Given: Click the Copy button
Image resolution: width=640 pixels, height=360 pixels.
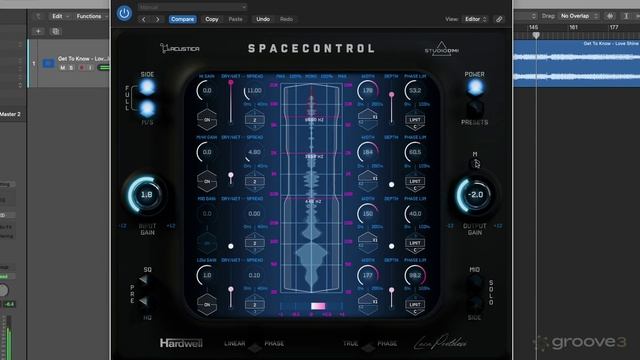Looking at the screenshot, I should point(211,19).
